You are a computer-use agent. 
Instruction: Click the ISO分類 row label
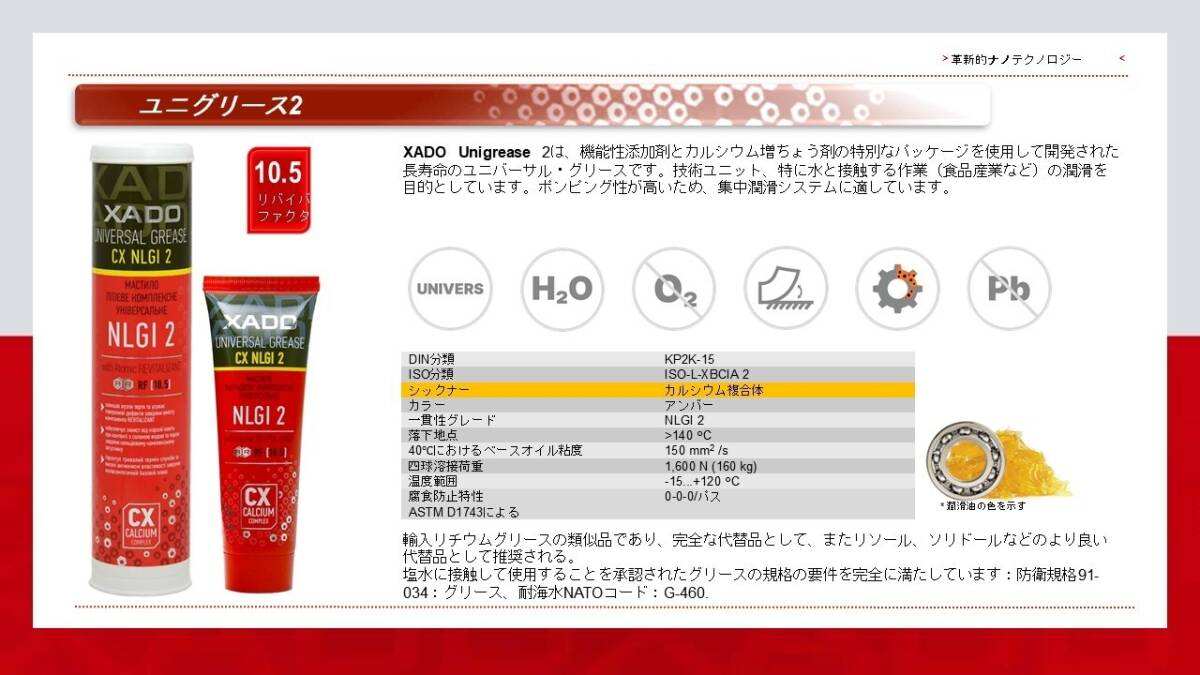431,374
